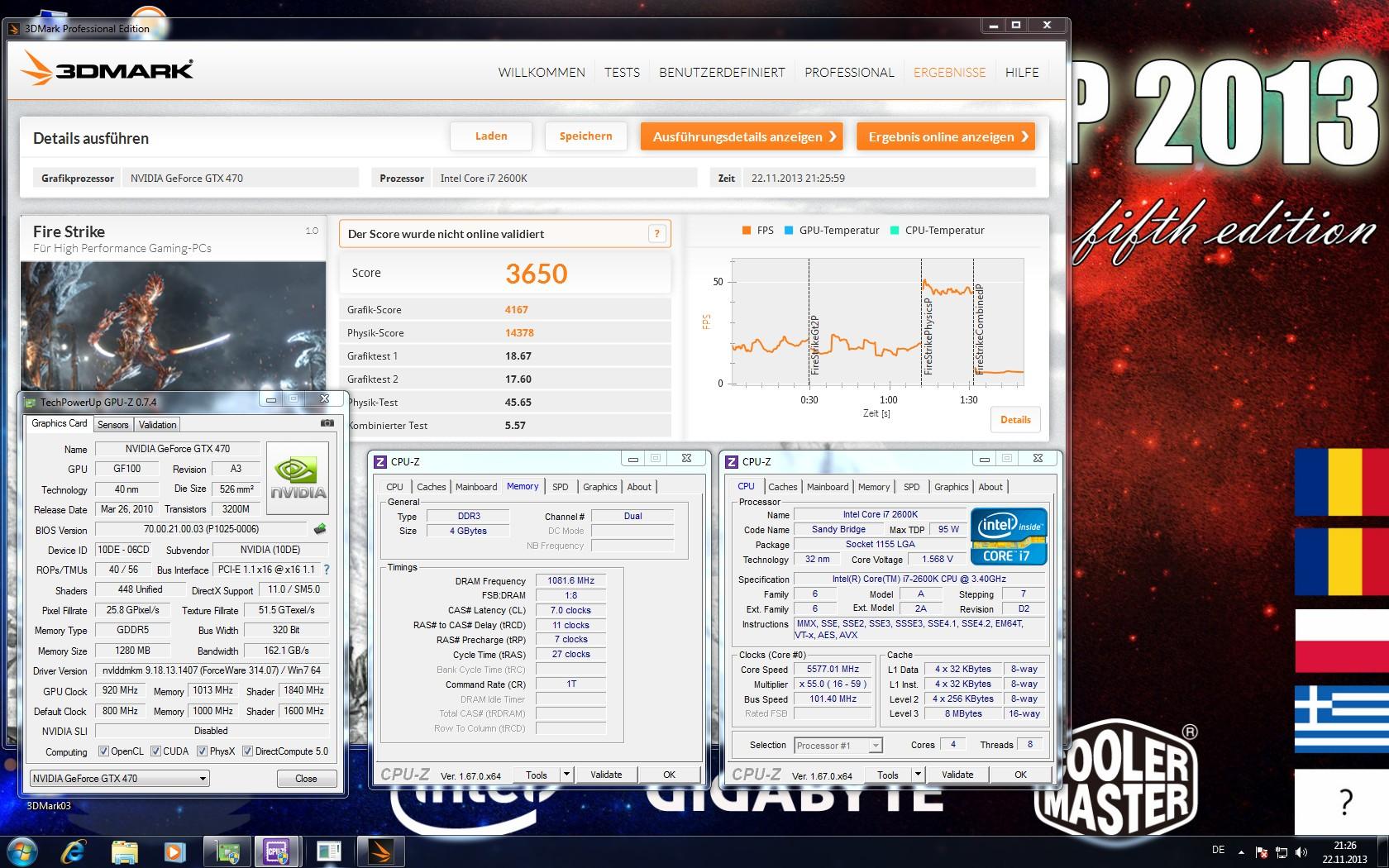
Task: Switch to the GPU-Z taskbar item
Action: coord(228,851)
